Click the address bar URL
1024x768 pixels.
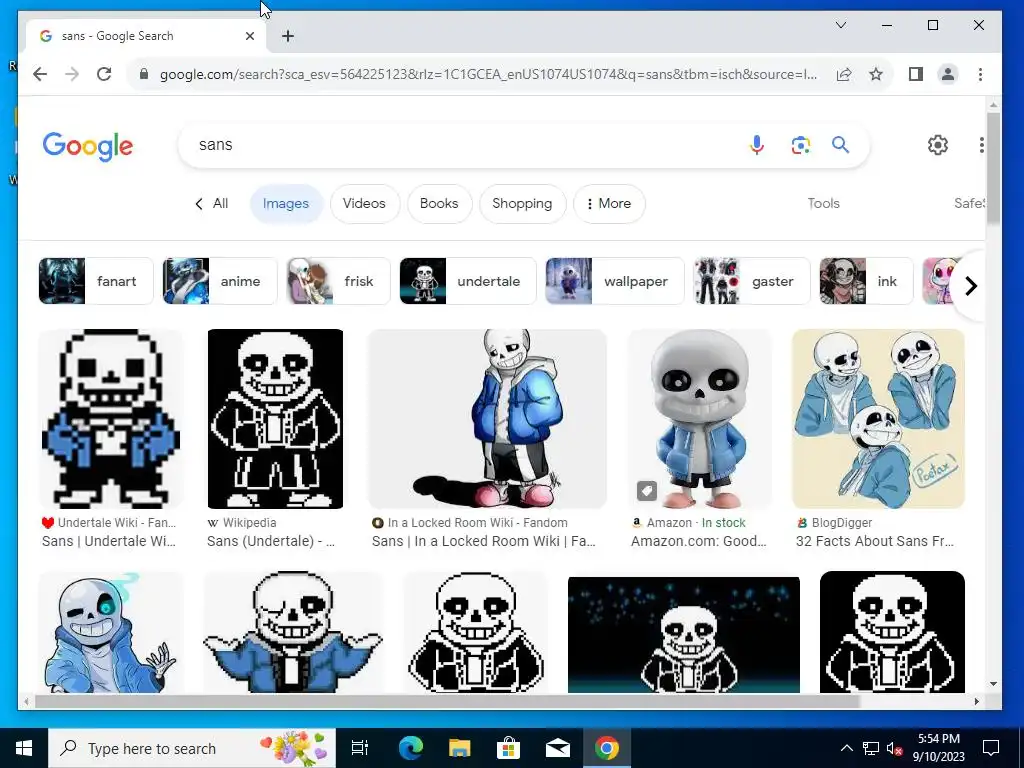tap(488, 74)
